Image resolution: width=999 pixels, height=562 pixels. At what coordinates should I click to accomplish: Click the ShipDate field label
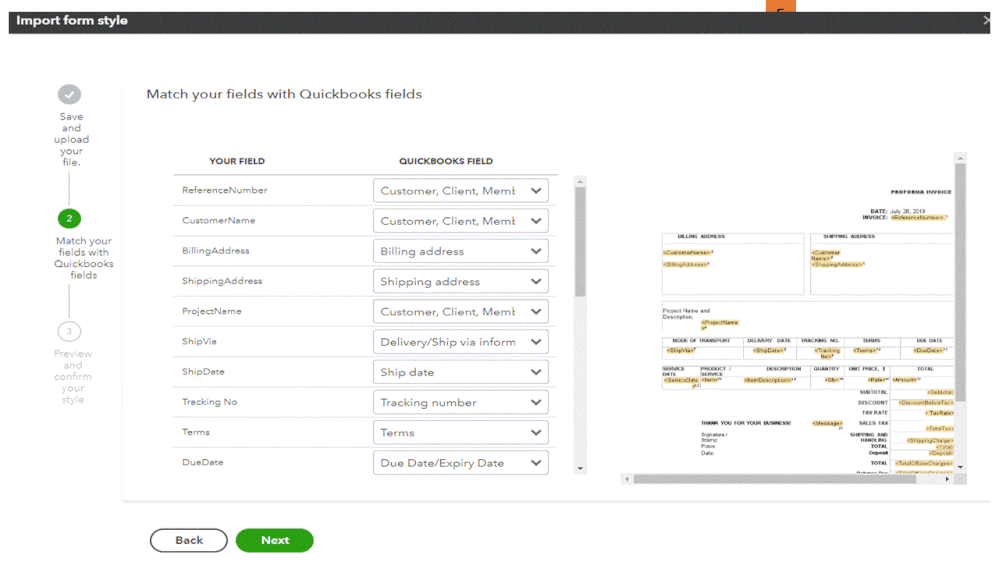(x=203, y=372)
